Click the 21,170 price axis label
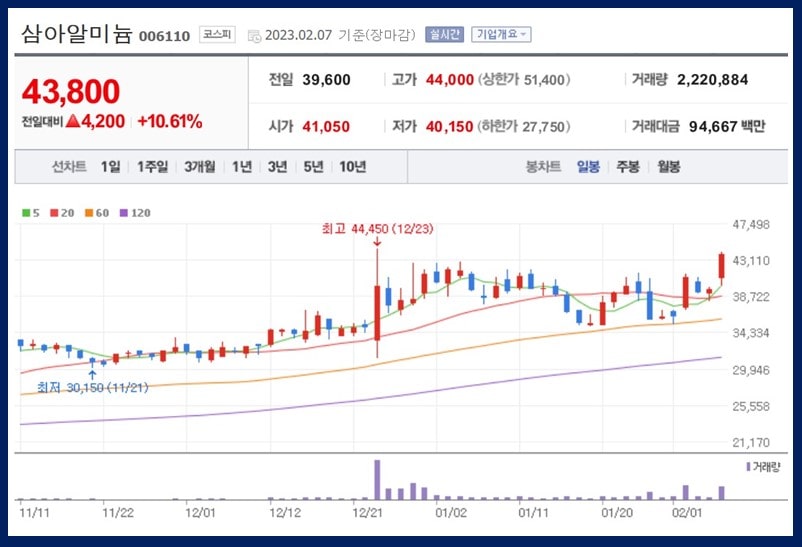Screen dimensions: 802x547 tap(751, 443)
